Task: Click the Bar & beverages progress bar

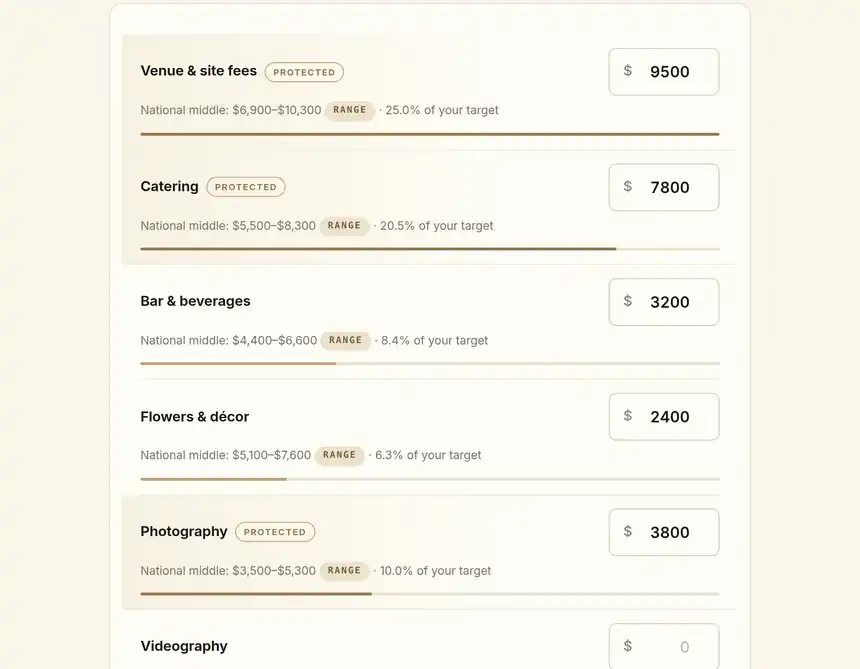Action: pyautogui.click(x=430, y=364)
